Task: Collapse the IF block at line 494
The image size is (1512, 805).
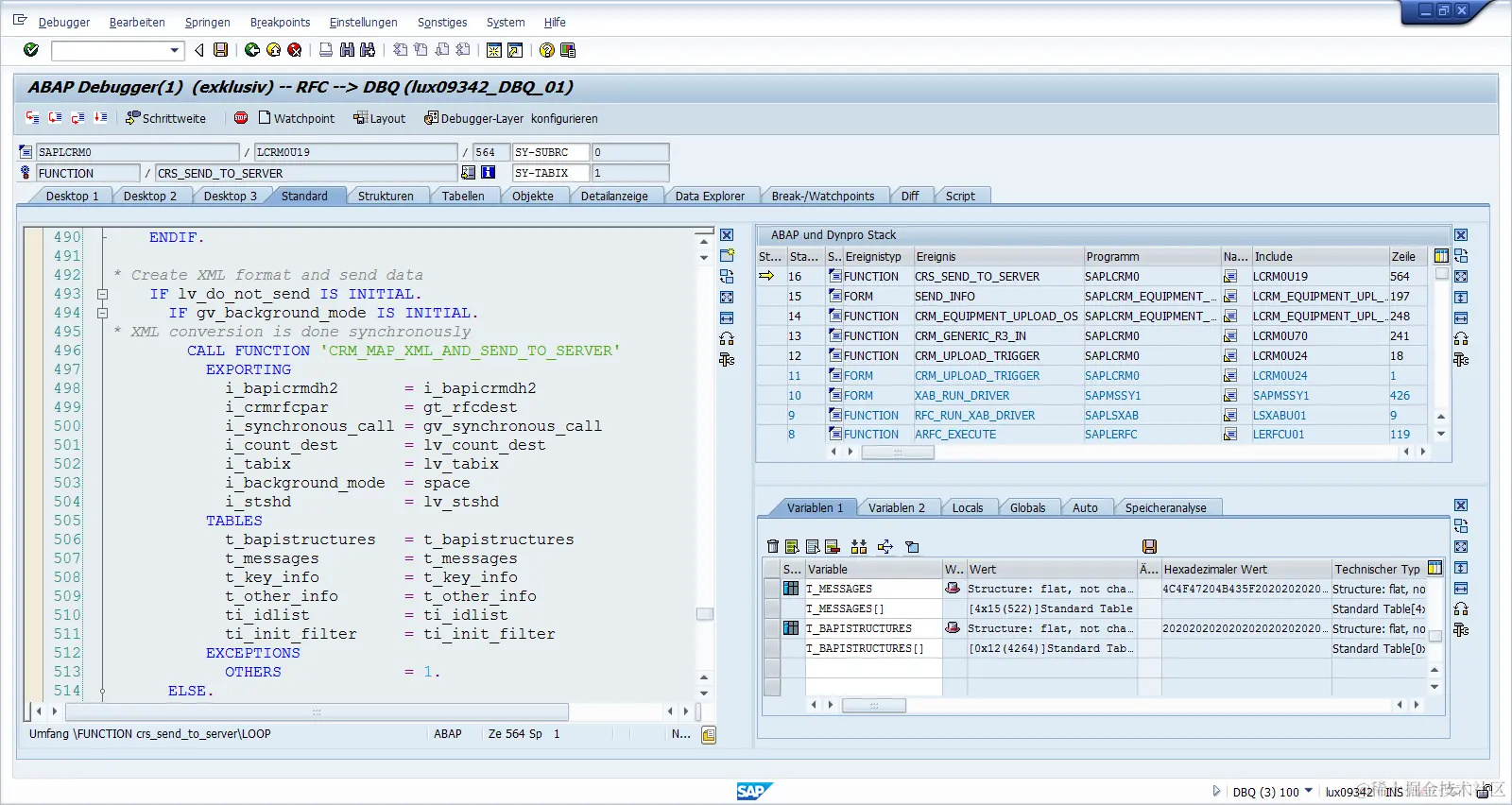Action: point(102,313)
